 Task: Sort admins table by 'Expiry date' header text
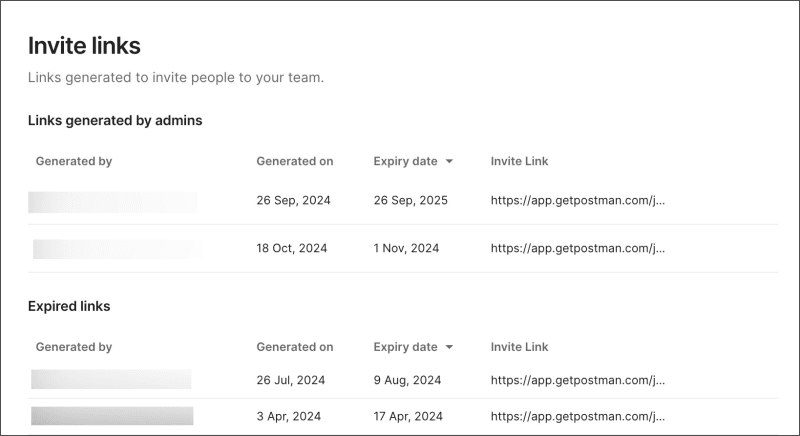click(x=405, y=161)
